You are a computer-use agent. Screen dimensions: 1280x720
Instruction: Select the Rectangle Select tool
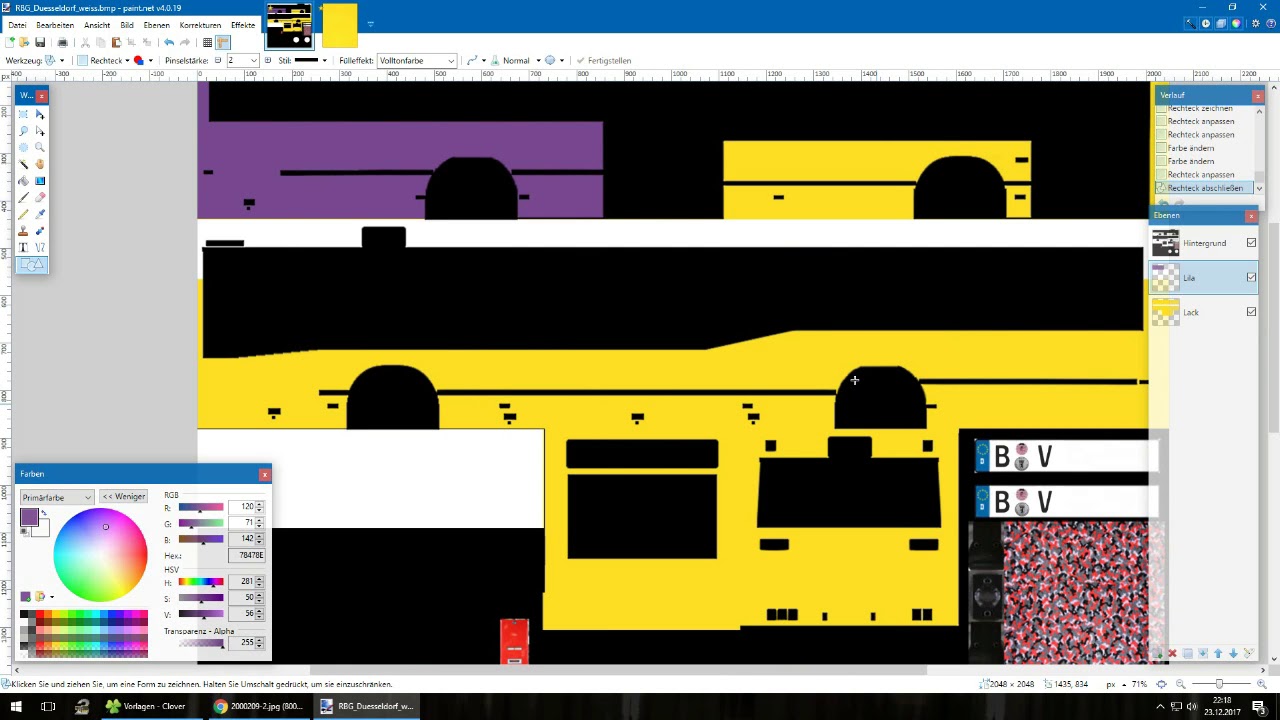[x=23, y=114]
